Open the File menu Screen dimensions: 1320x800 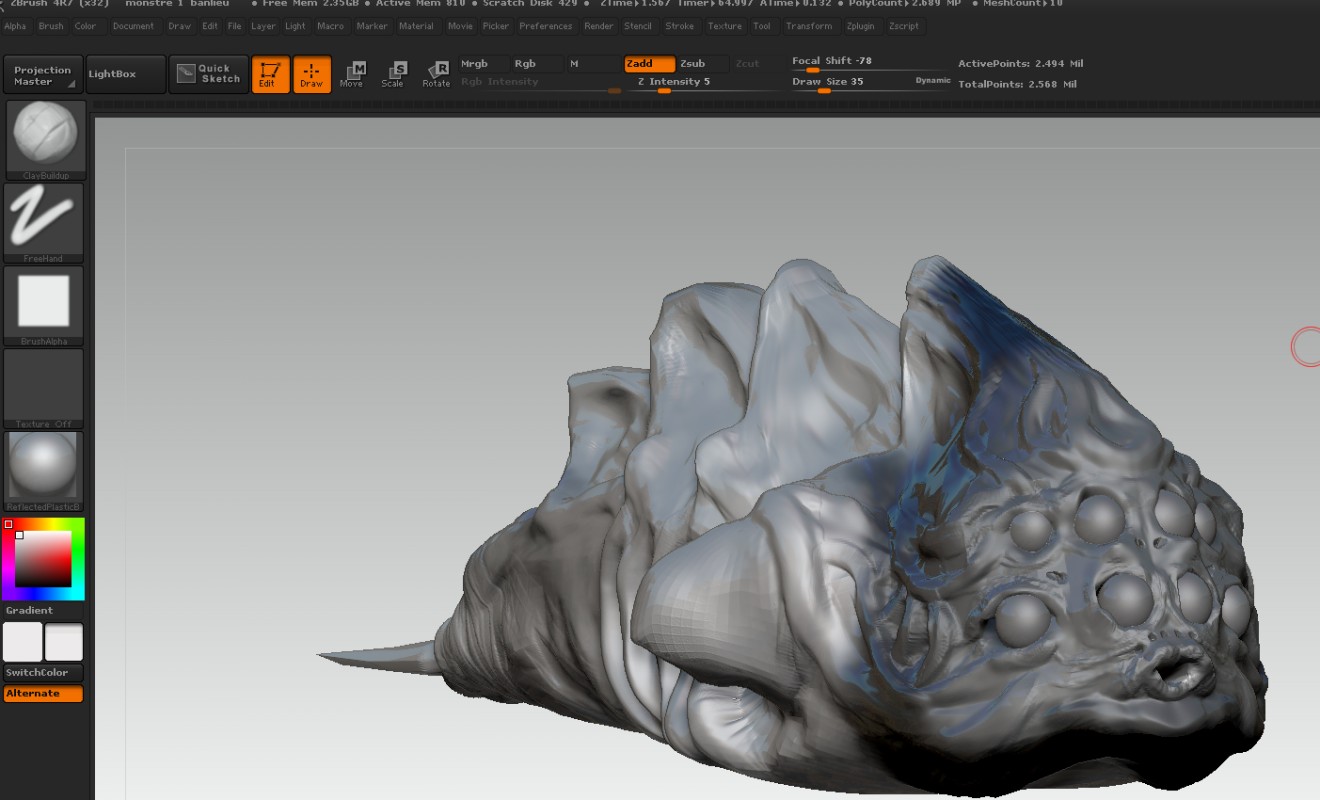point(234,26)
